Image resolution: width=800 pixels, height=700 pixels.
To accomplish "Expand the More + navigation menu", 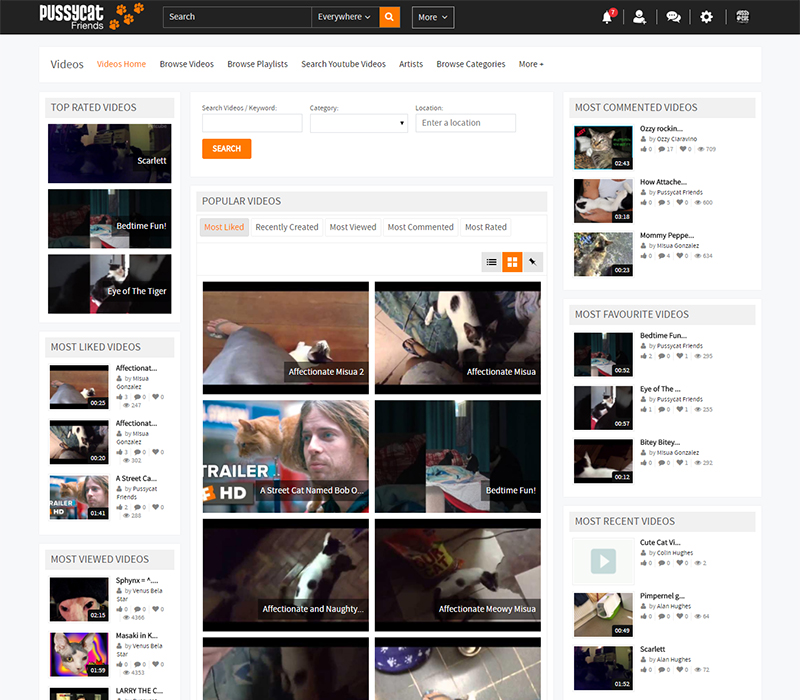I will point(531,64).
